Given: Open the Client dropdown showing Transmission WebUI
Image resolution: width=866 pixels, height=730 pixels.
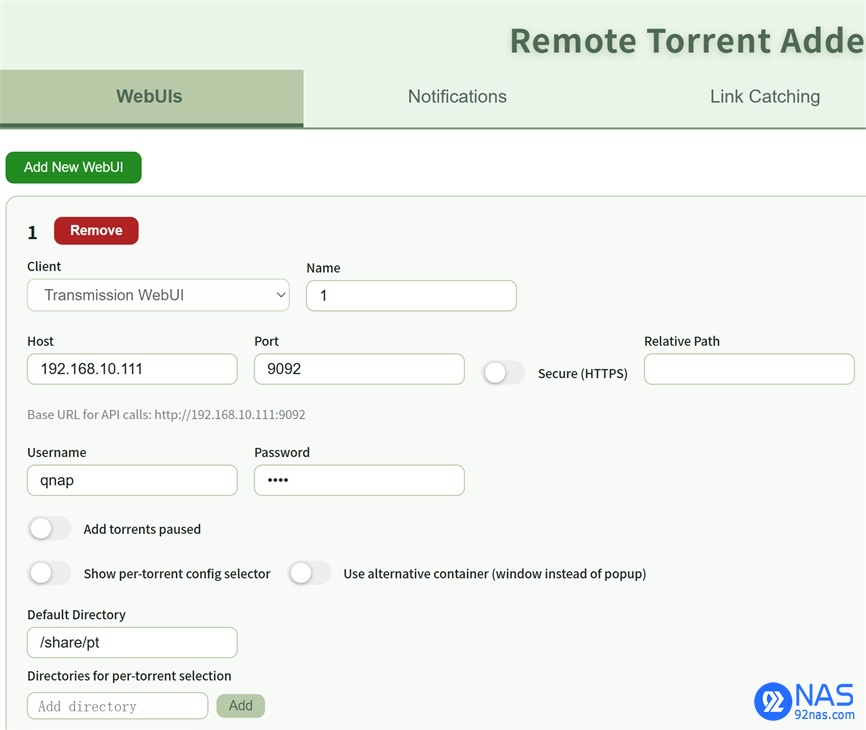Looking at the screenshot, I should click(158, 295).
